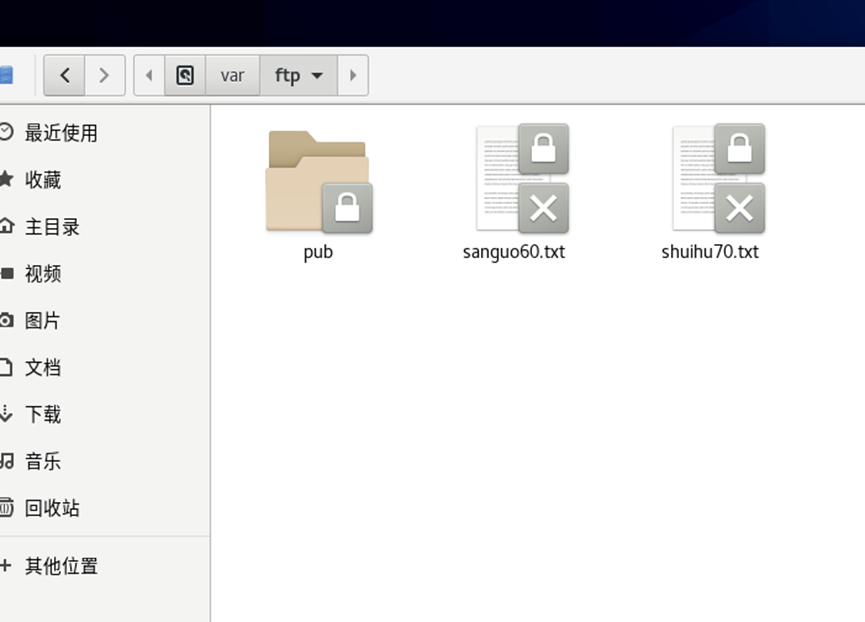Click the lock emblem on shuihu70.txt

coord(740,149)
